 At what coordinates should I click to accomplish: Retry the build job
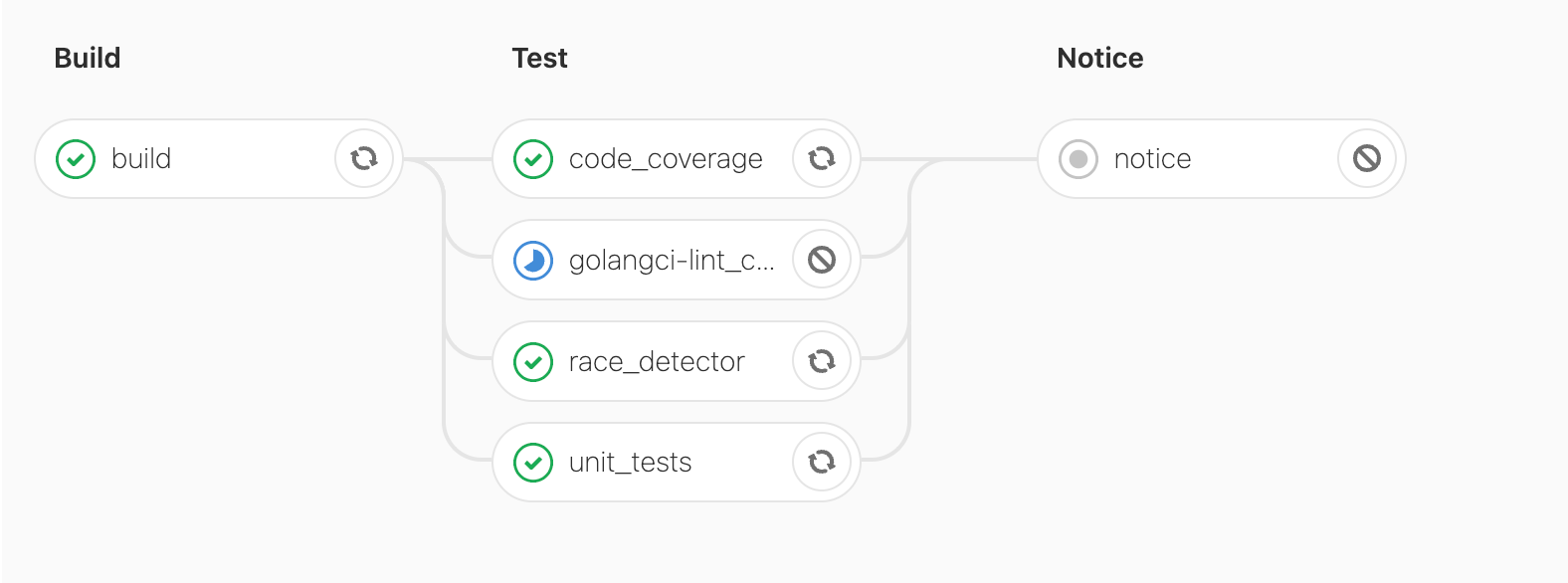pos(364,158)
